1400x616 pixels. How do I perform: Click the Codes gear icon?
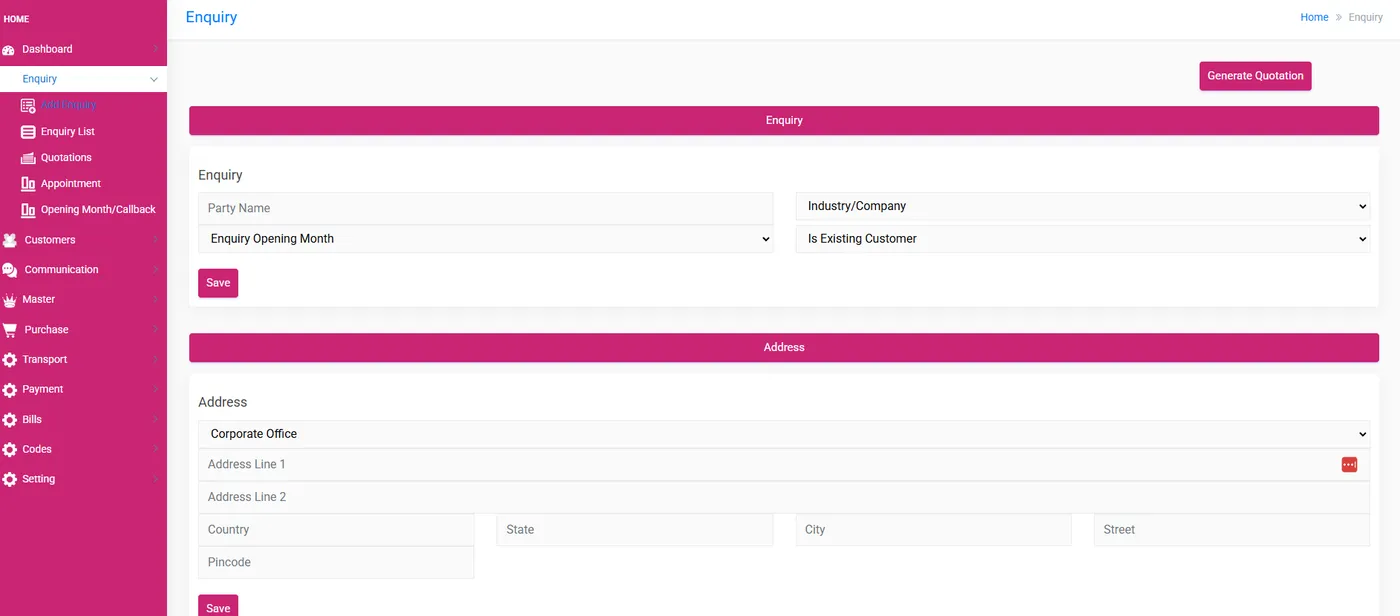10,450
